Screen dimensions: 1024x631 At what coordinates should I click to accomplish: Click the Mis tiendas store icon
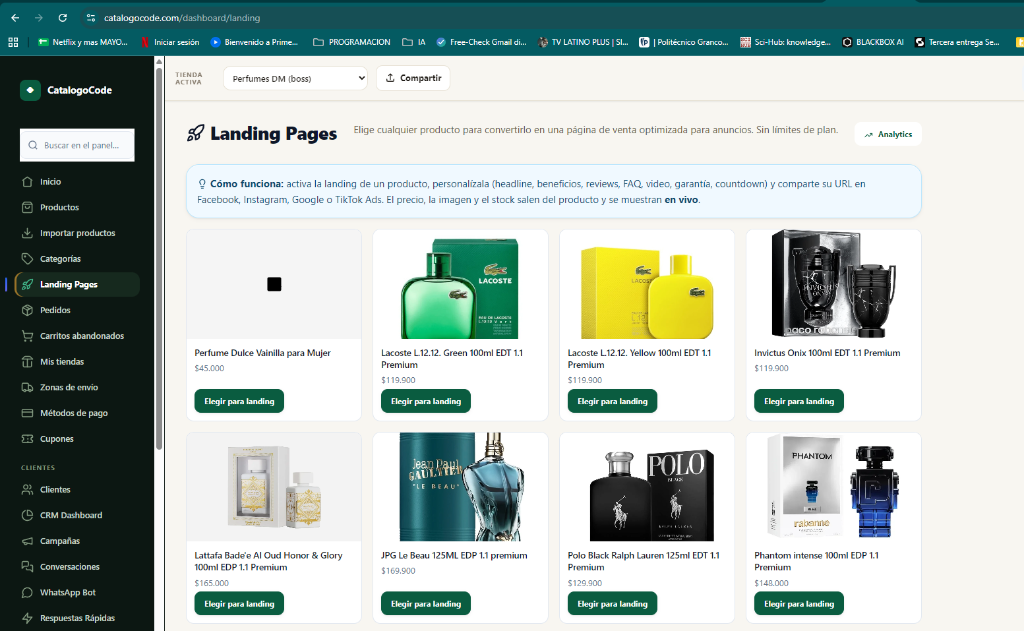[27, 361]
